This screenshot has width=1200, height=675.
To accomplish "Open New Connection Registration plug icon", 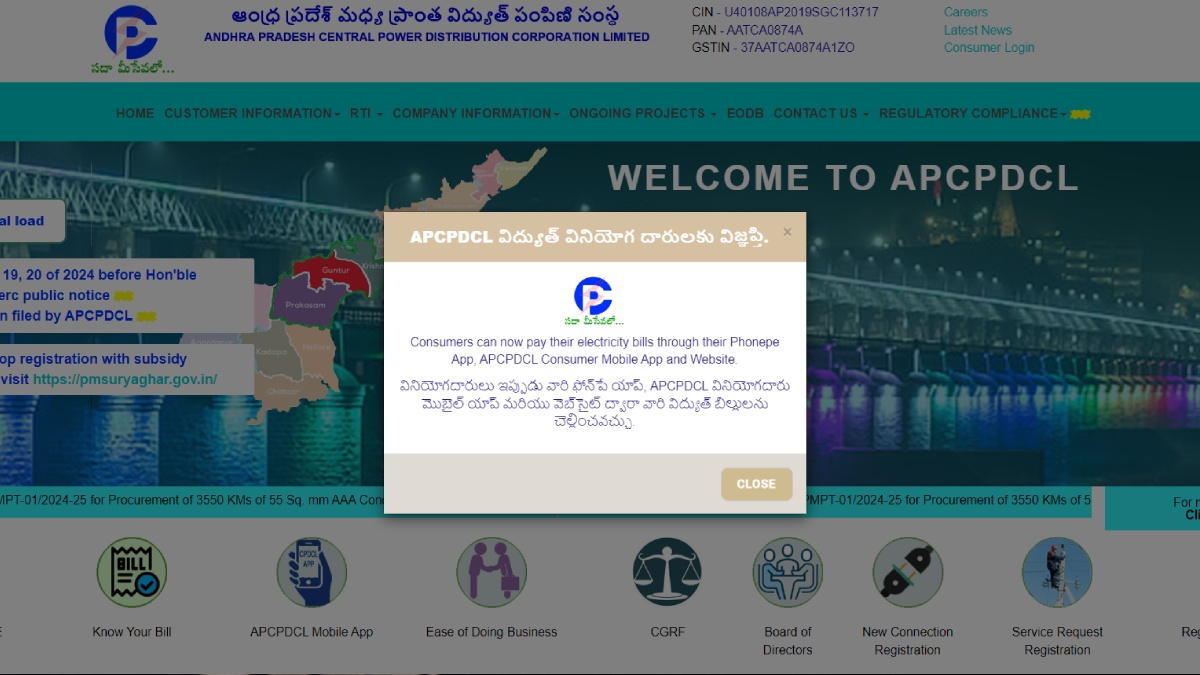I will [907, 572].
